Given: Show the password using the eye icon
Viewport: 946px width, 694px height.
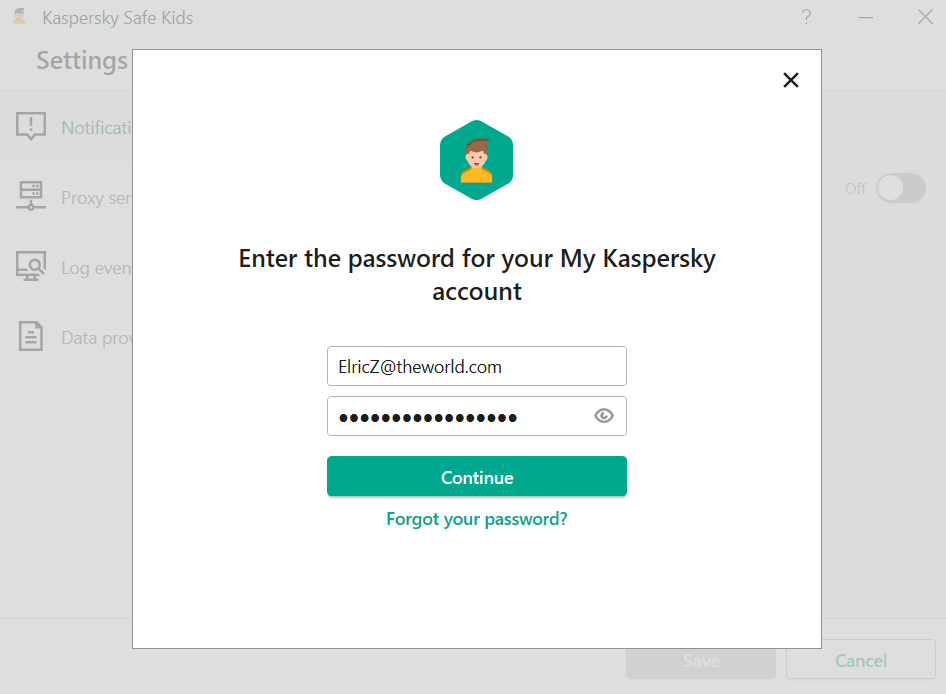Looking at the screenshot, I should coord(604,416).
